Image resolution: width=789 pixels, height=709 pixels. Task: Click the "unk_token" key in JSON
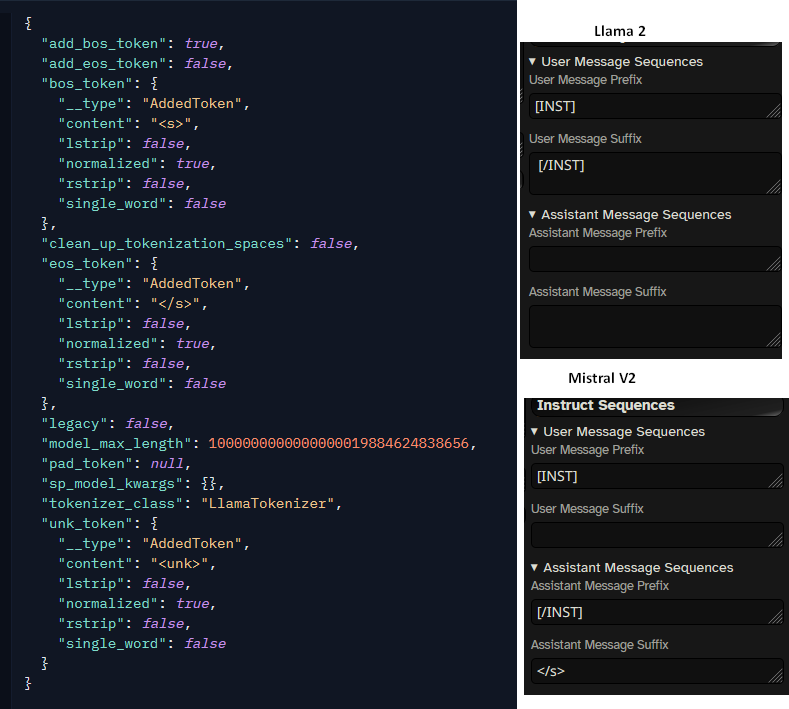(x=87, y=523)
